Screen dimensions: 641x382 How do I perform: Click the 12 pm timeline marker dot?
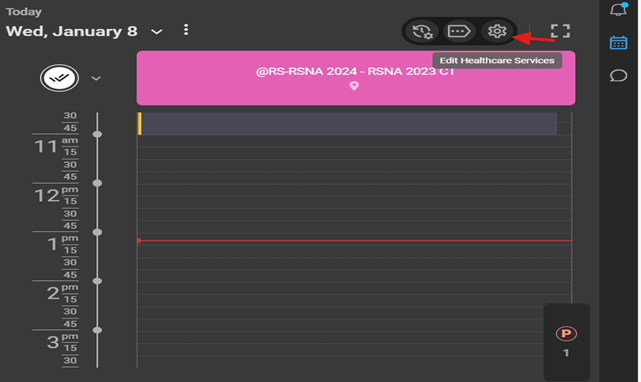[97, 183]
